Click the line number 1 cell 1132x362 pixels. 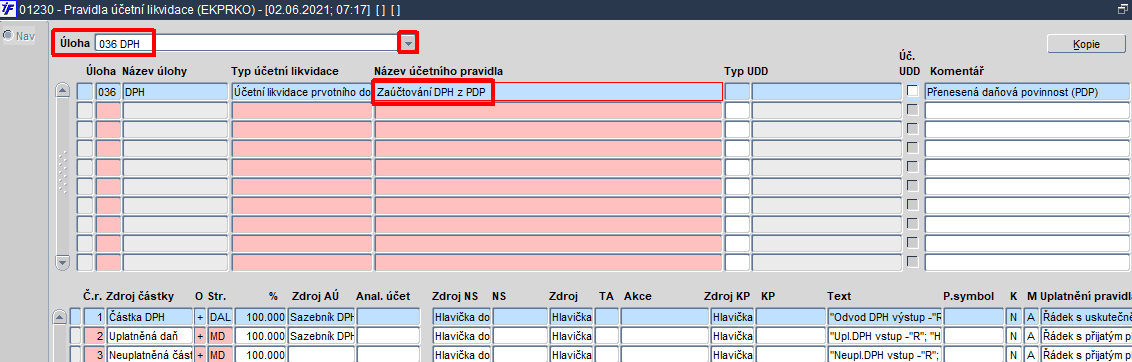tap(94, 316)
